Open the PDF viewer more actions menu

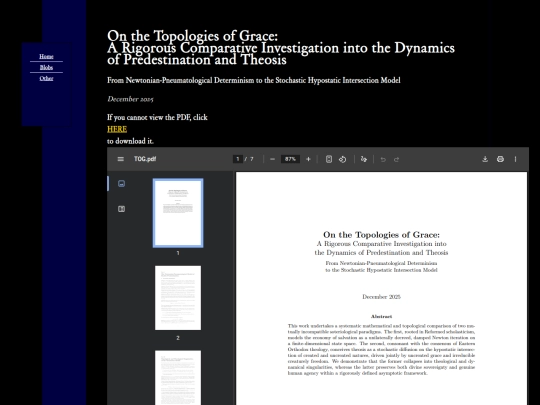(516, 159)
